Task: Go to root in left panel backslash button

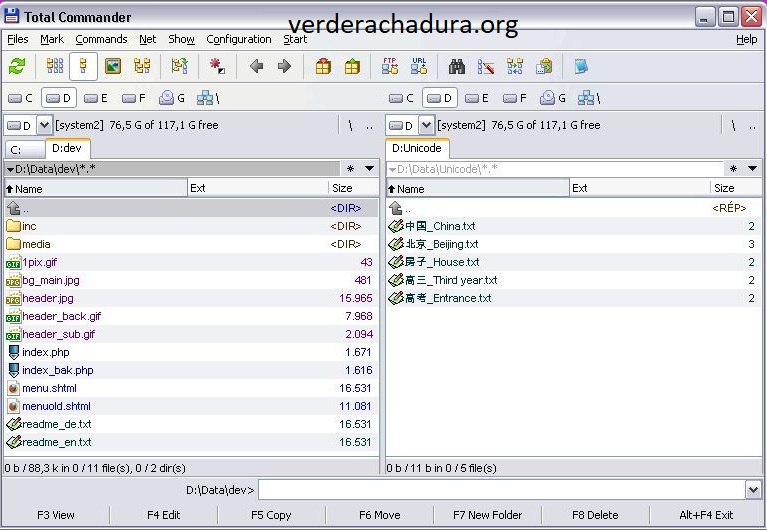Action: click(x=350, y=126)
